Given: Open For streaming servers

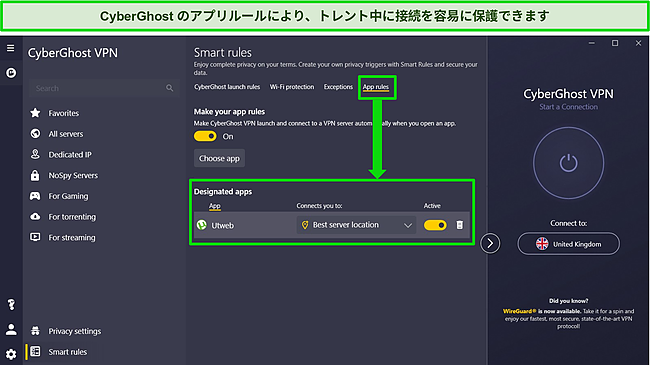Looking at the screenshot, I should coord(72,237).
